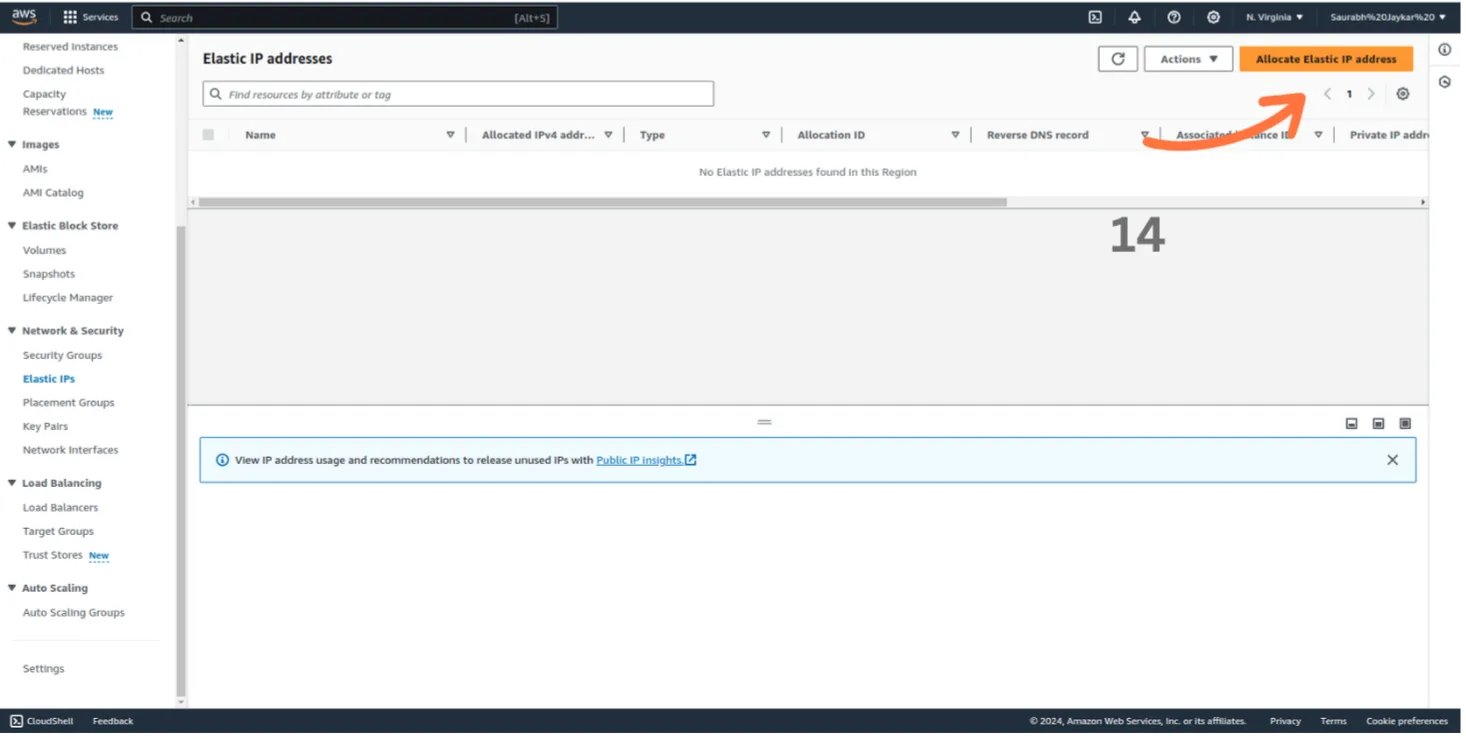The image size is (1466, 739).
Task: Go to previous page of results
Action: tap(1327, 94)
